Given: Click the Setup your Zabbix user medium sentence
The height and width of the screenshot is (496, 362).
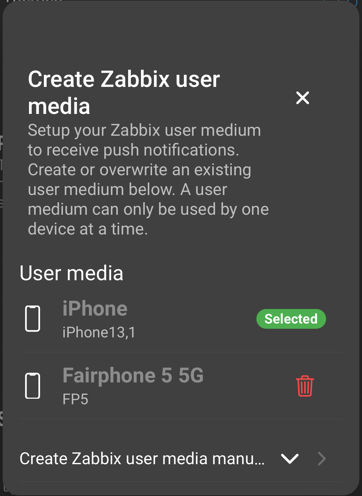Looking at the screenshot, I should pos(144,140).
